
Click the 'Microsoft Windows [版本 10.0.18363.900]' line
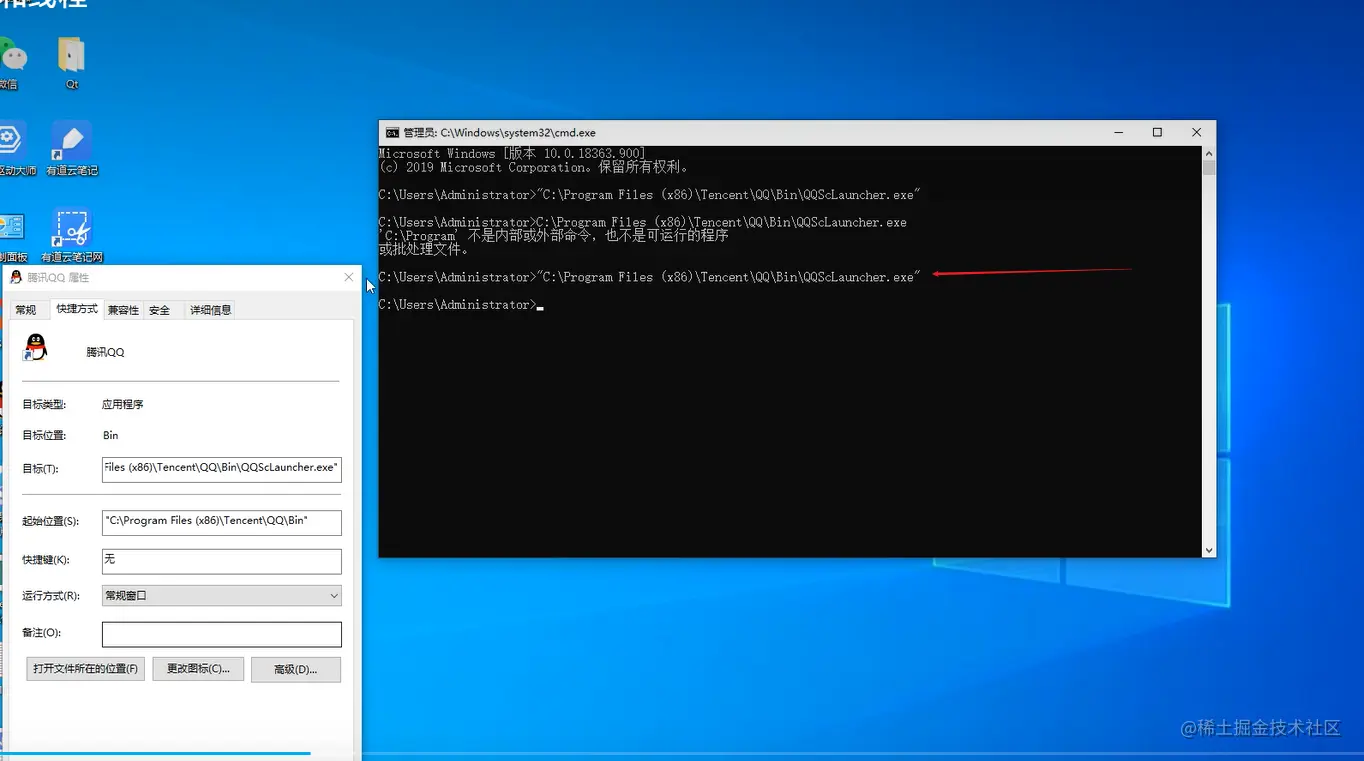(x=512, y=154)
